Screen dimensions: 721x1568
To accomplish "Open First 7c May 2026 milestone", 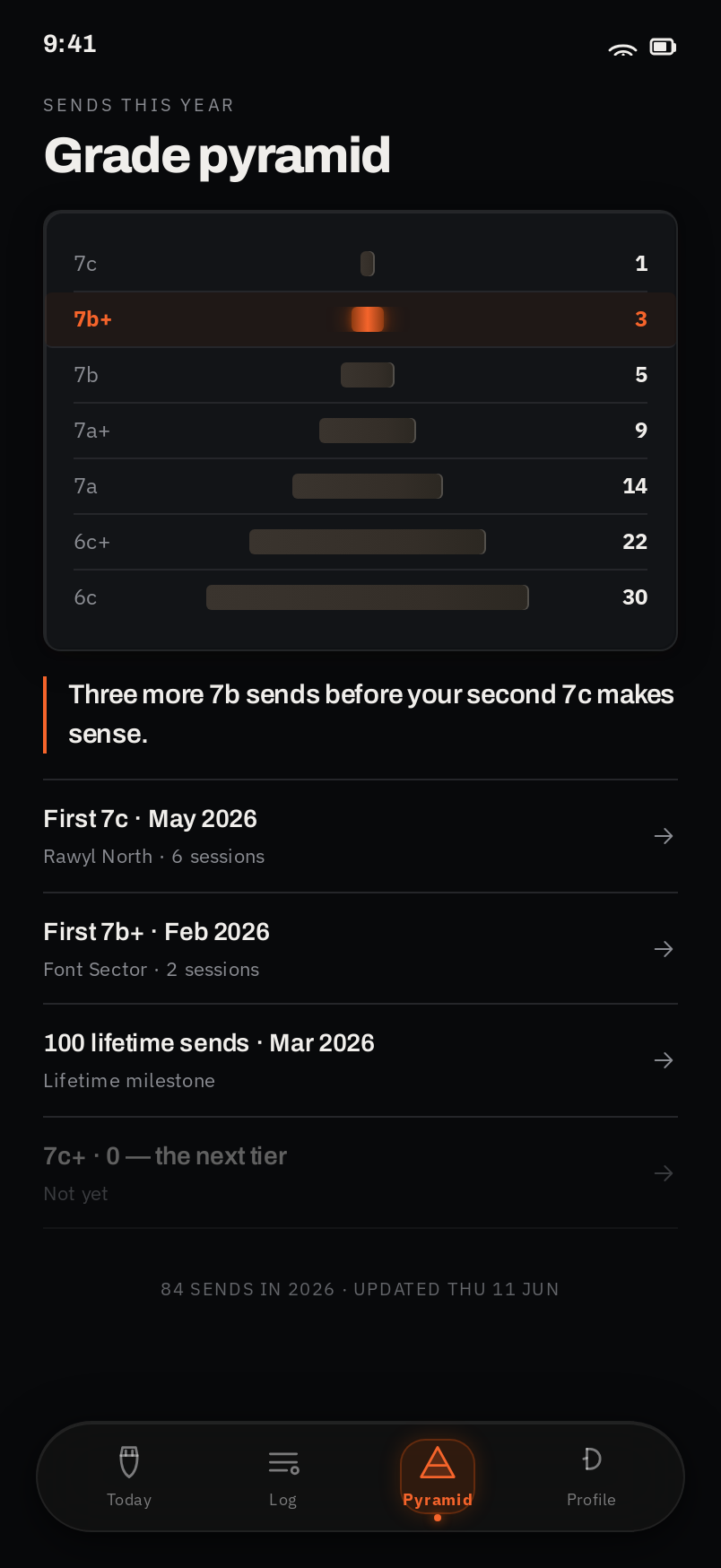I will click(360, 836).
